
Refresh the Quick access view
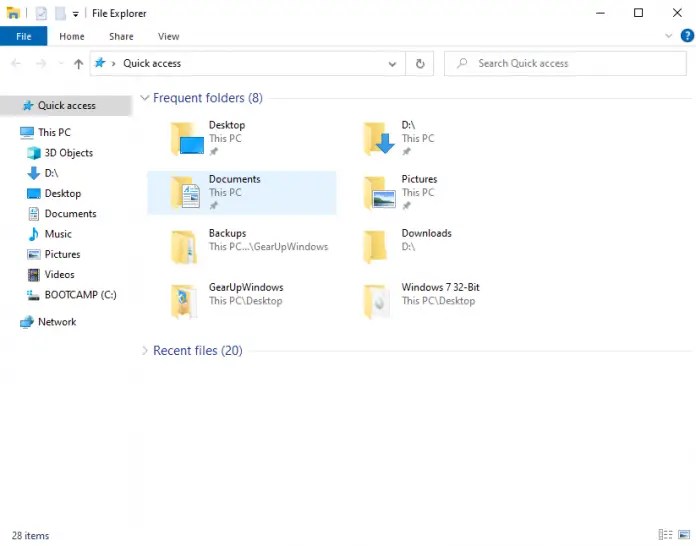click(420, 64)
